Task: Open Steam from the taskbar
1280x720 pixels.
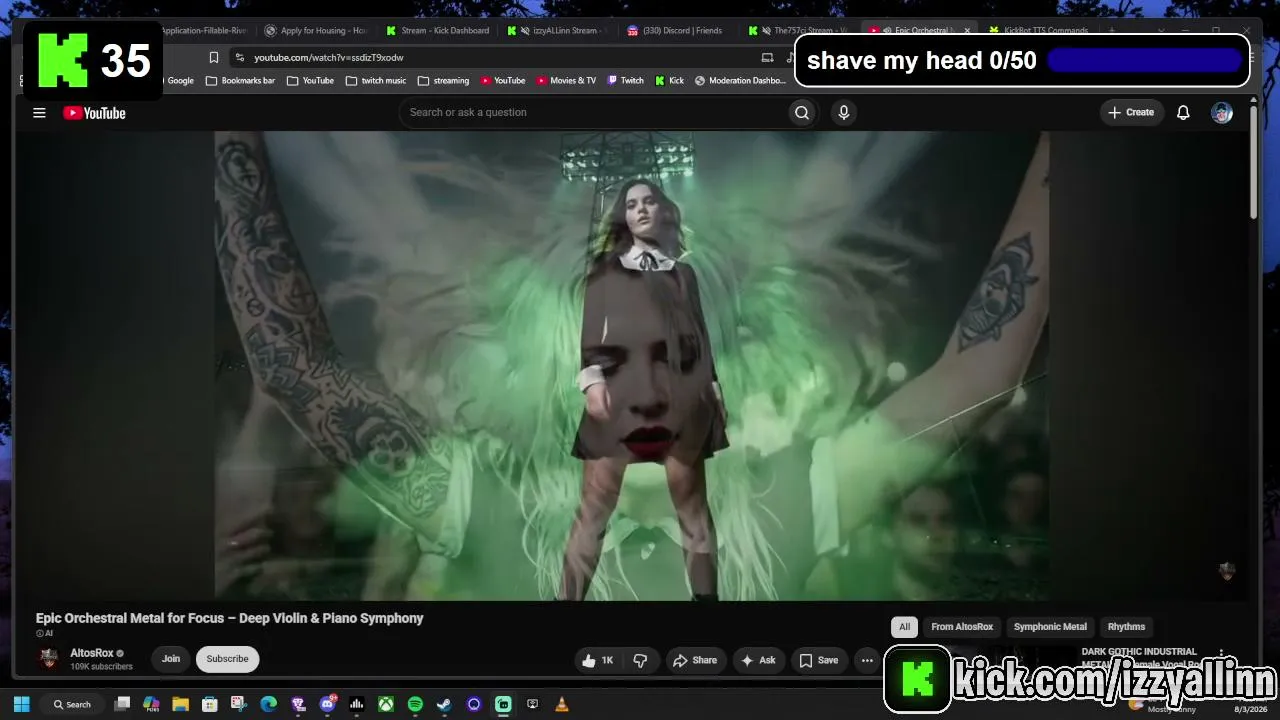Action: 445,704
